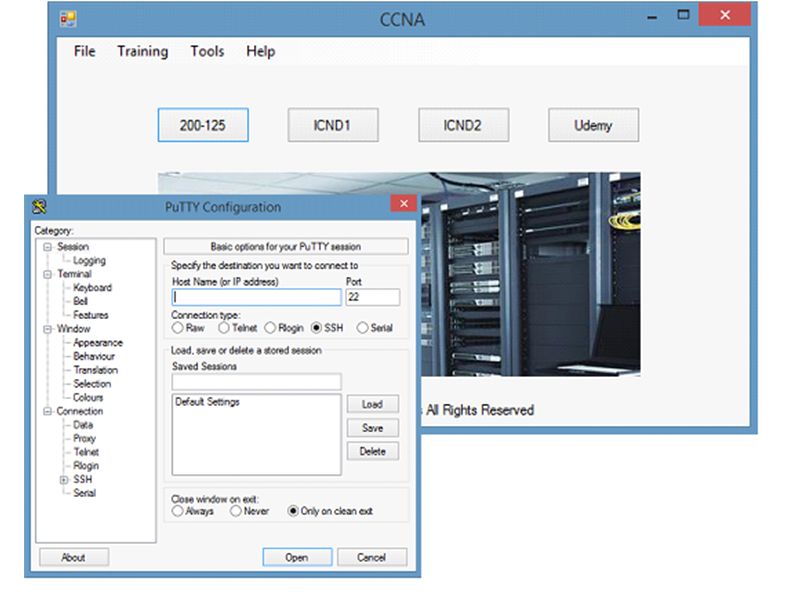This screenshot has width=800, height=600.
Task: Select Bell category in tree
Action: [x=80, y=302]
